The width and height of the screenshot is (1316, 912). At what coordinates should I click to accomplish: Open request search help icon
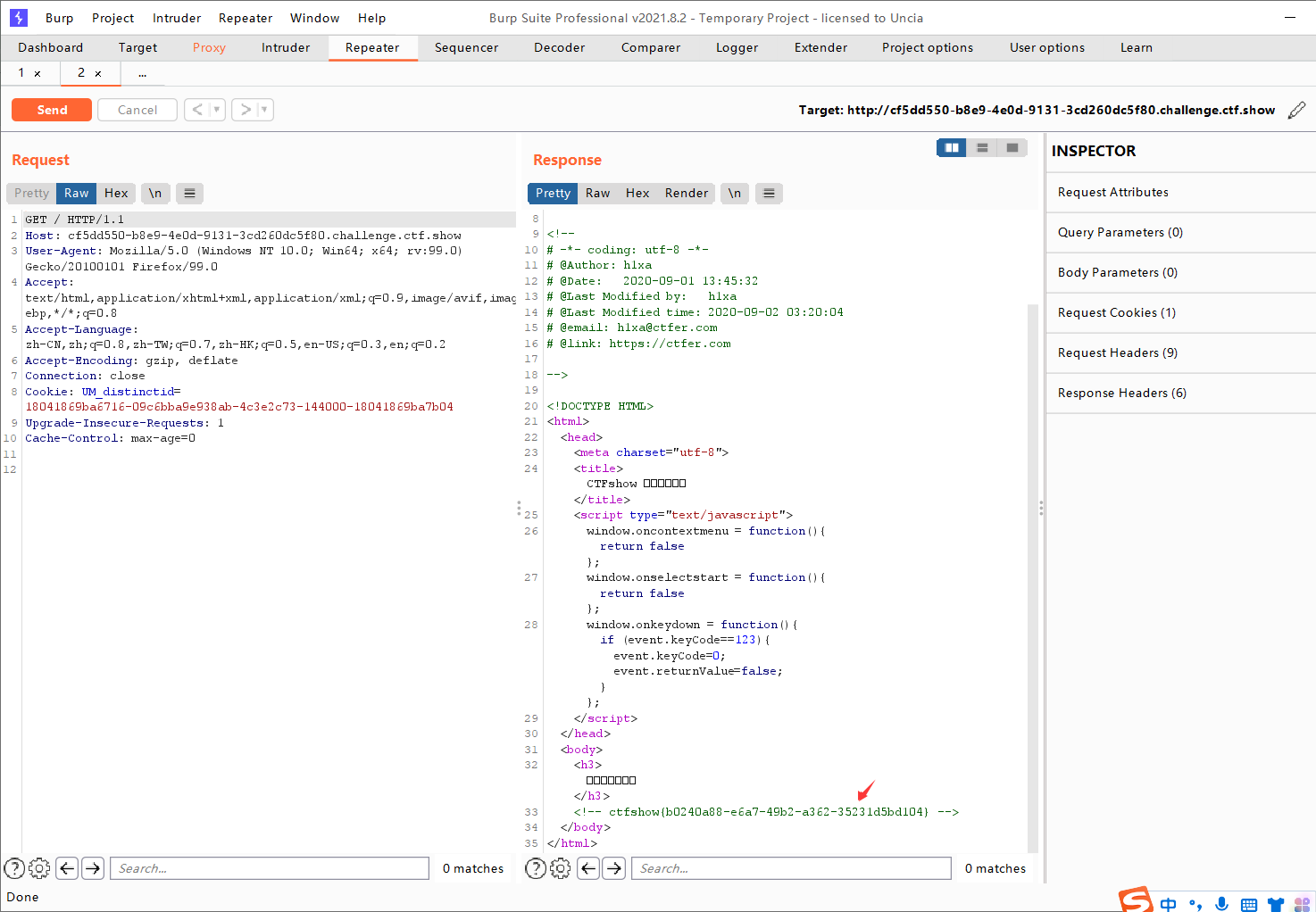(14, 868)
